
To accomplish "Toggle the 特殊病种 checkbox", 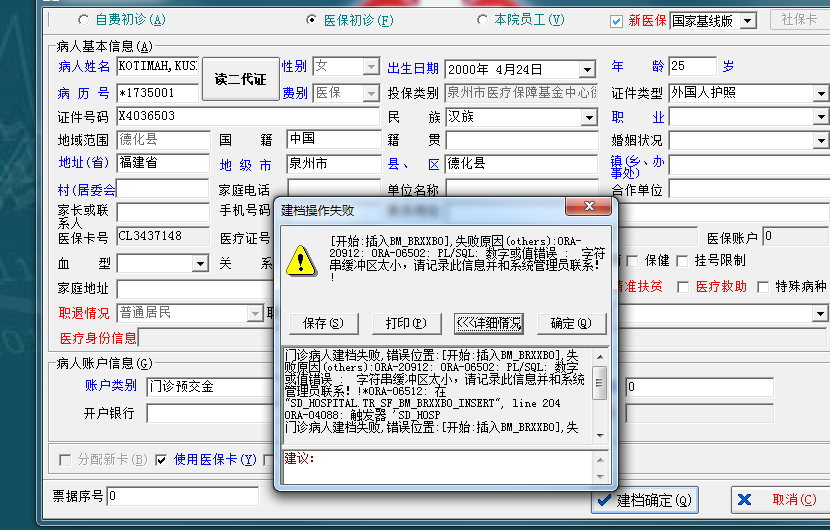I will pos(763,286).
